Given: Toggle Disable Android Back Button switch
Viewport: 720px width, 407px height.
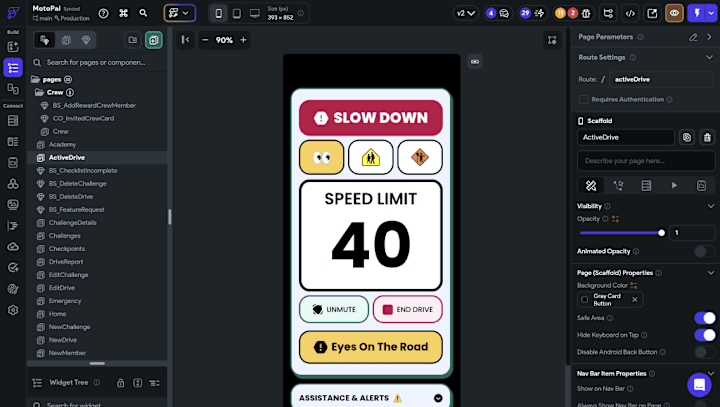Looking at the screenshot, I should 704,352.
